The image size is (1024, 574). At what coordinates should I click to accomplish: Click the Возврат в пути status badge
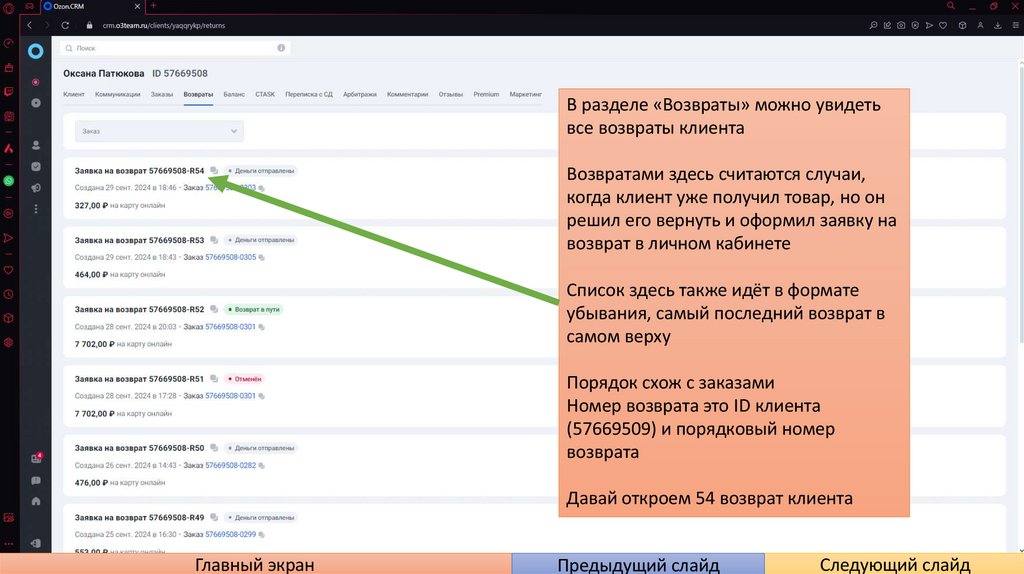pos(253,310)
